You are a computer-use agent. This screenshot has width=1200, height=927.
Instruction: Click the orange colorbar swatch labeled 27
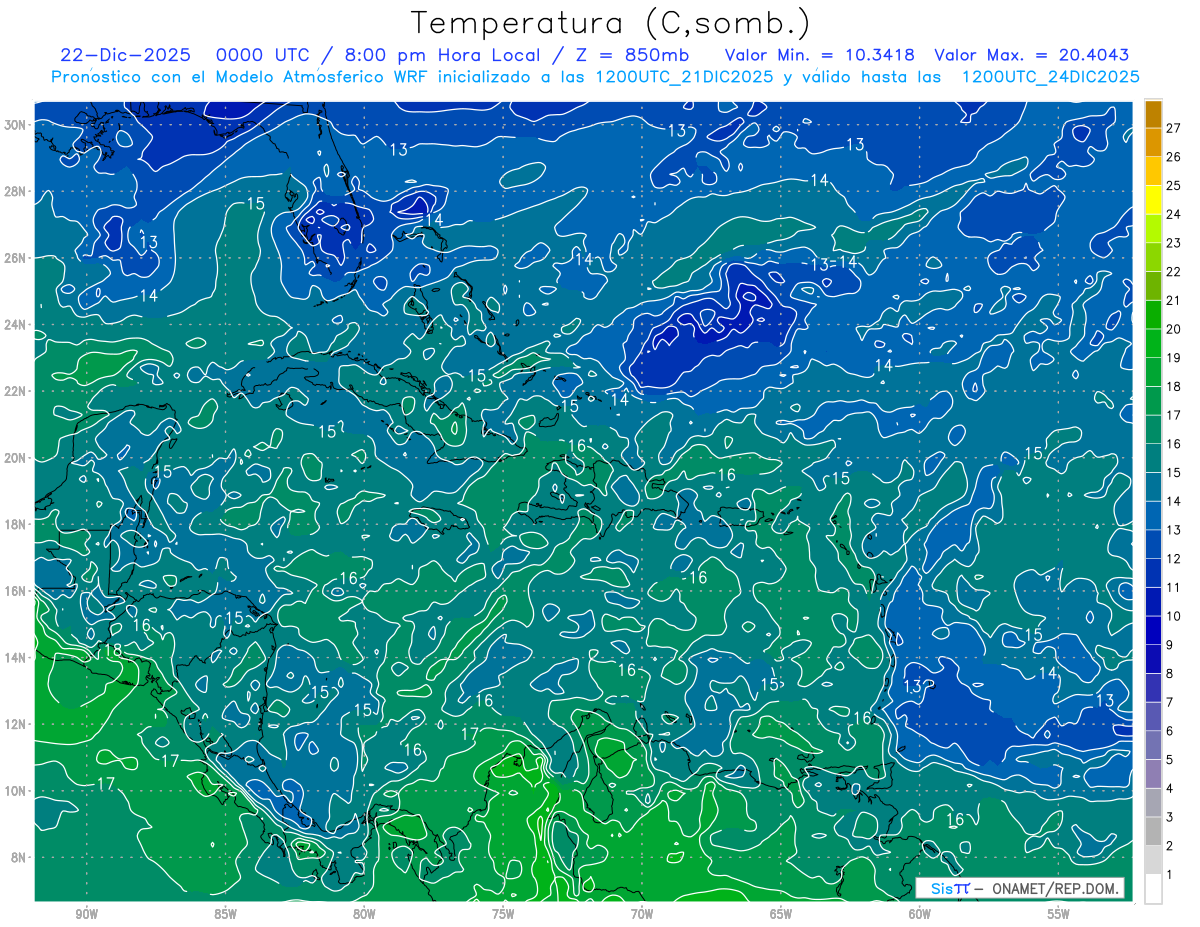click(1153, 114)
